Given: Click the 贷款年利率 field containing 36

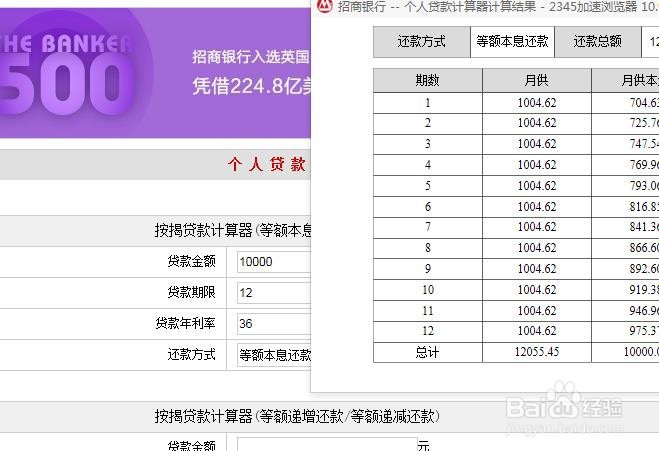Looking at the screenshot, I should (x=274, y=324).
